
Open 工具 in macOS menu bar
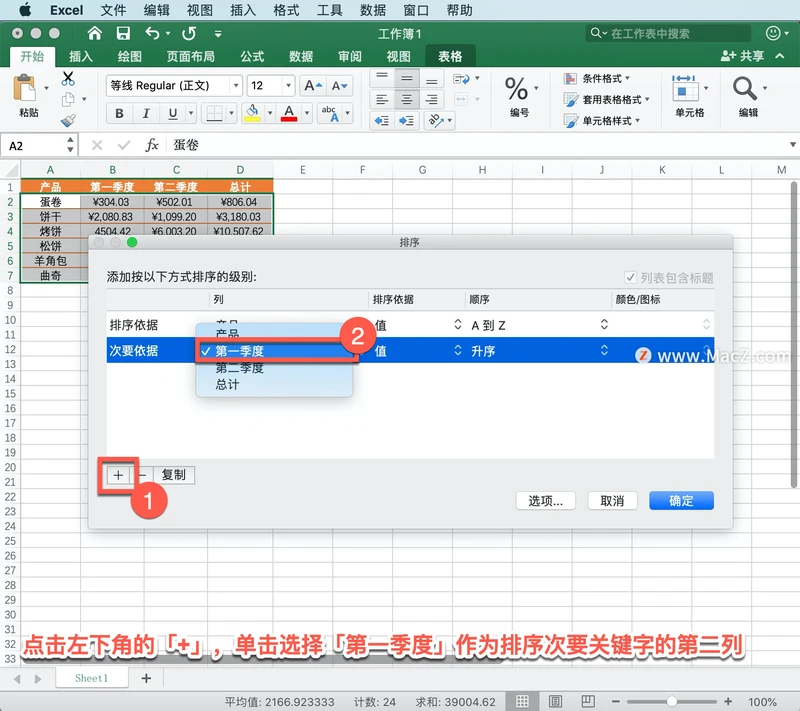[329, 10]
